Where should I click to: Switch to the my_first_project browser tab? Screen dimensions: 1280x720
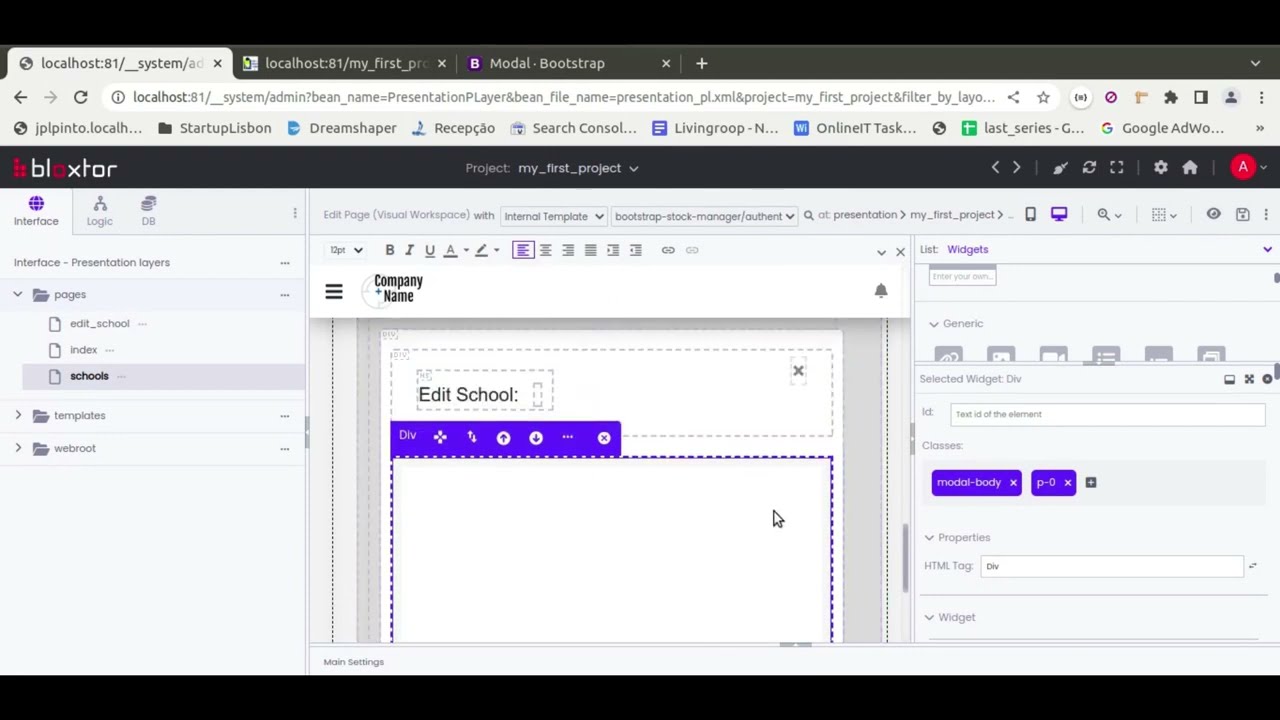(346, 63)
